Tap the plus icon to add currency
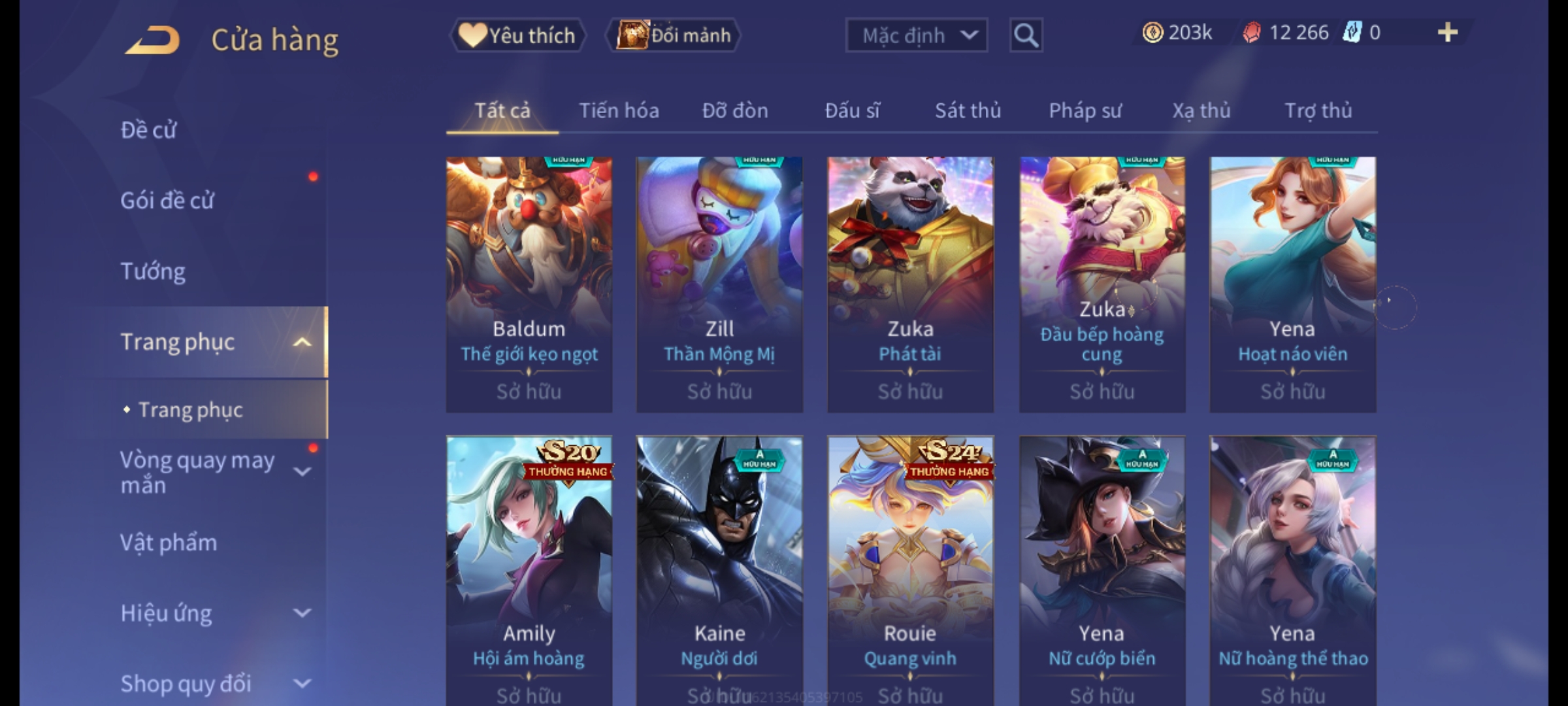Viewport: 1568px width, 706px height. pyautogui.click(x=1448, y=32)
